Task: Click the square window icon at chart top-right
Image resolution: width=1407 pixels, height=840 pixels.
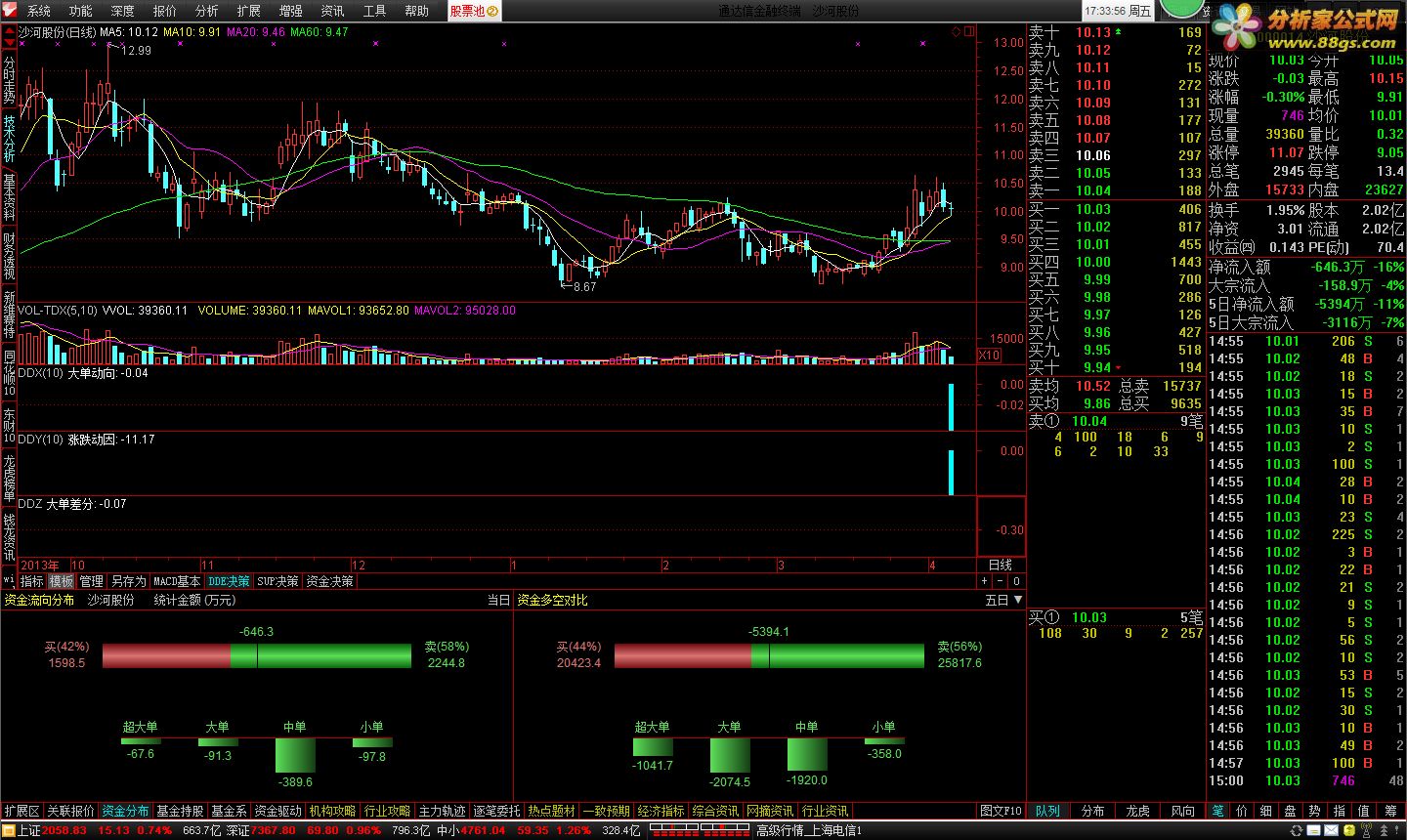Action: tap(969, 32)
